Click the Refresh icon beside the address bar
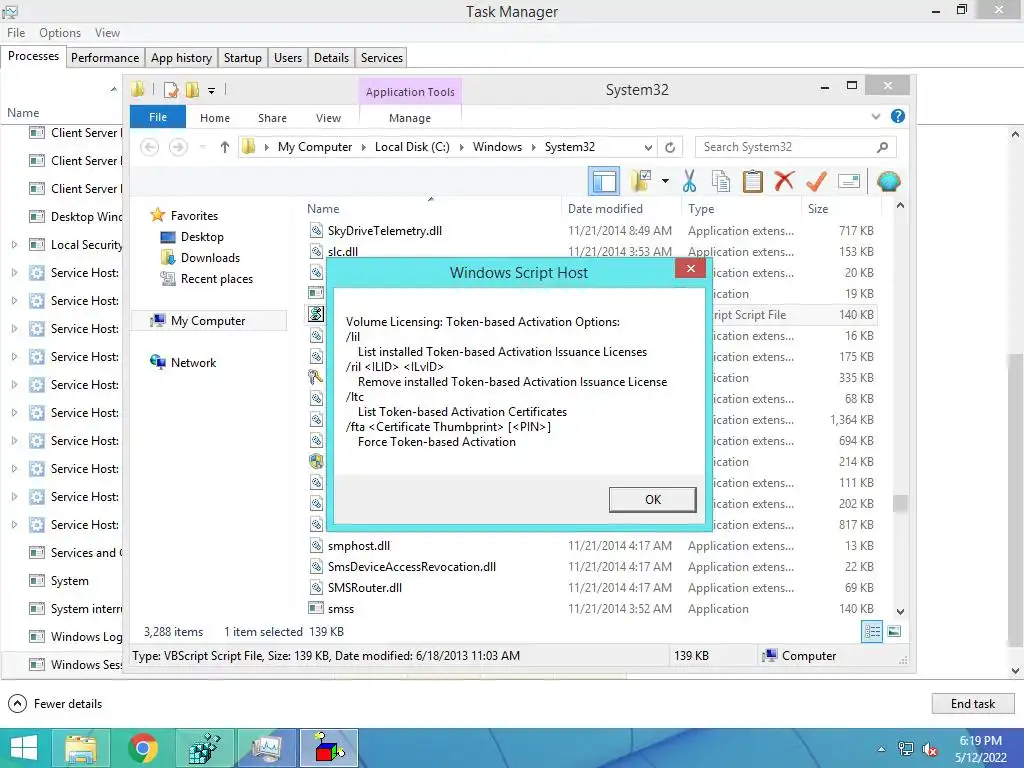This screenshot has height=768, width=1024. point(670,147)
